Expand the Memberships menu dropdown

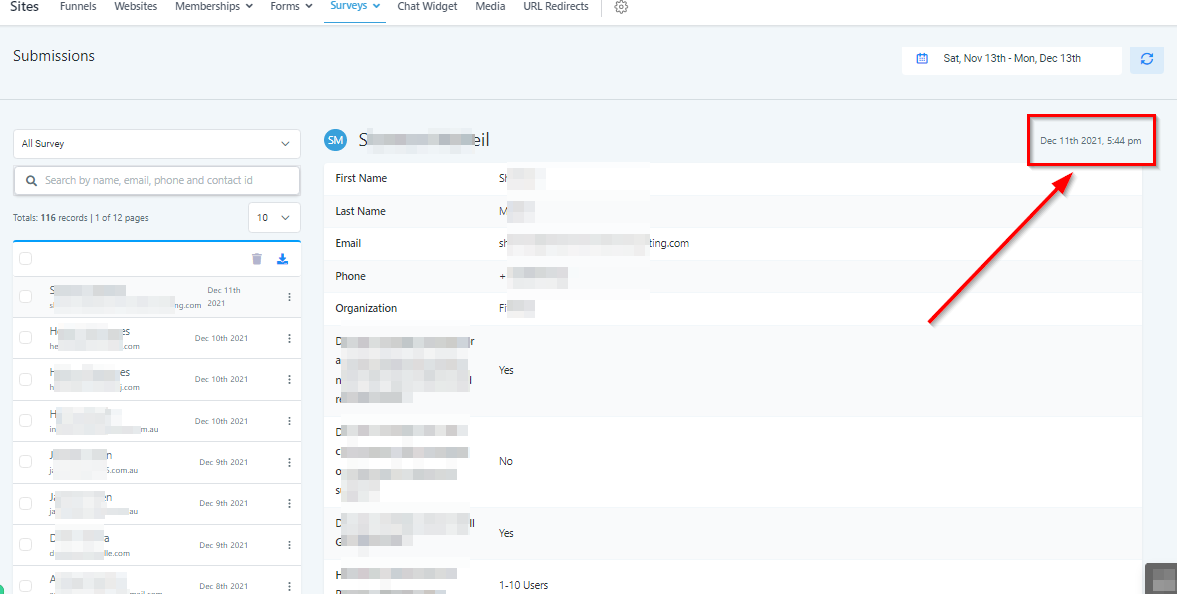(213, 7)
